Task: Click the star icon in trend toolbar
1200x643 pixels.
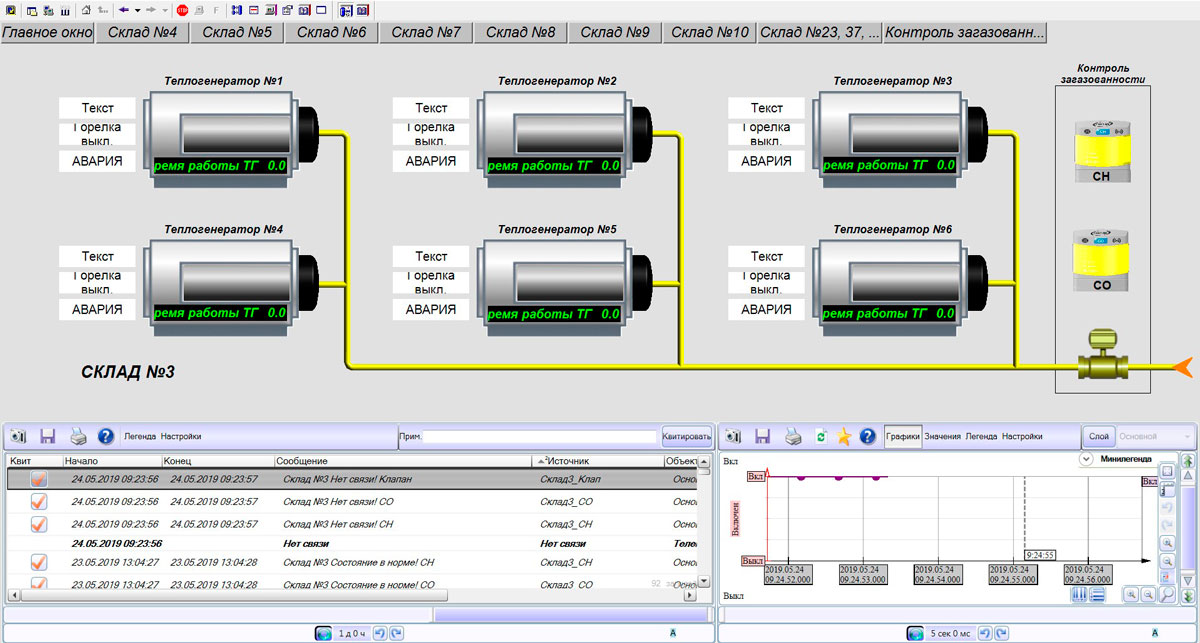Action: point(844,436)
